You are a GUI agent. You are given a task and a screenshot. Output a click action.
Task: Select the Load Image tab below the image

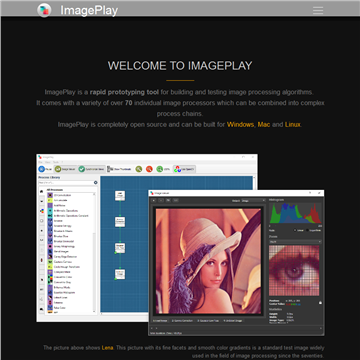click(160, 321)
